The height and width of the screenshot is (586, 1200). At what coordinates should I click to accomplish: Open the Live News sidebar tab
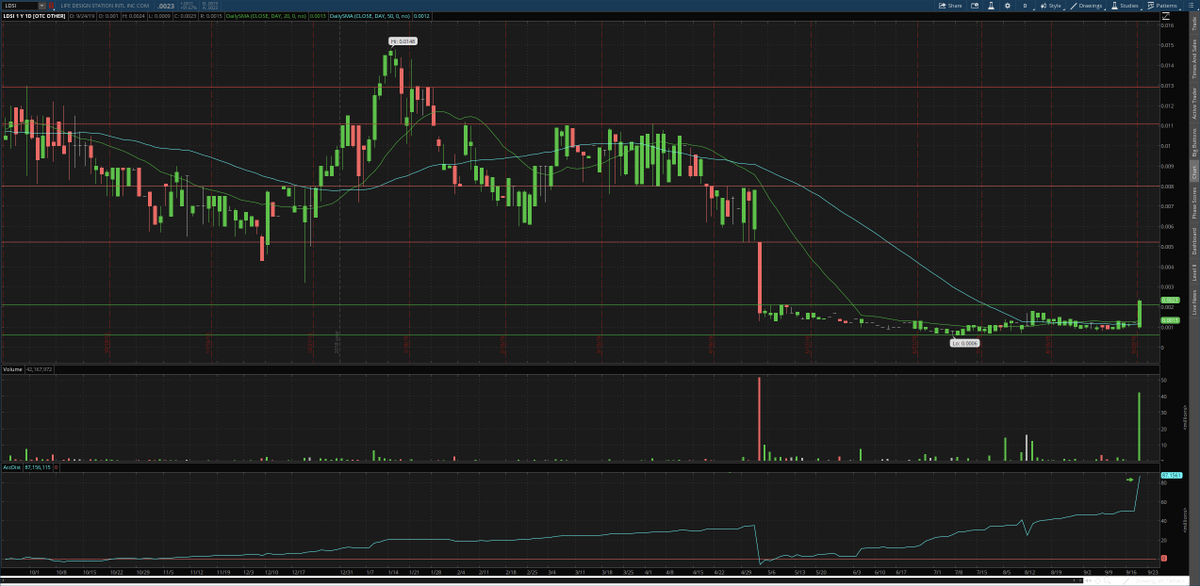[x=1194, y=304]
